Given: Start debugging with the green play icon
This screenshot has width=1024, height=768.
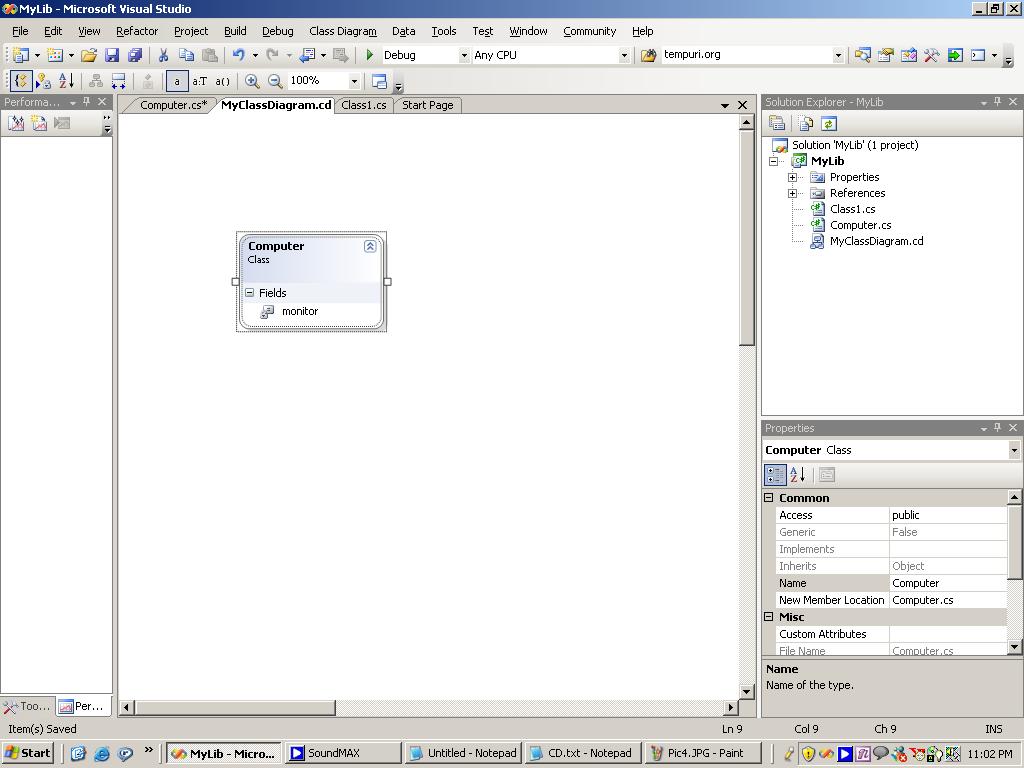Looking at the screenshot, I should (x=370, y=56).
